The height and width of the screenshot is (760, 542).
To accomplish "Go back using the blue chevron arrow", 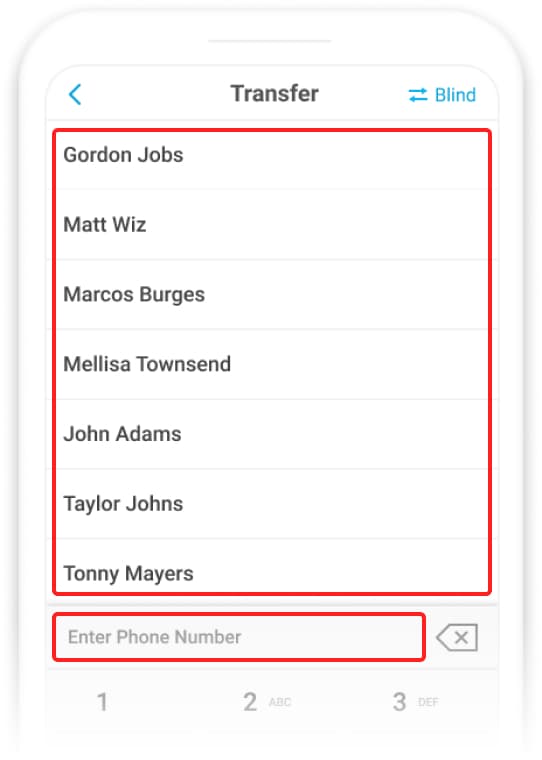I will pos(75,95).
